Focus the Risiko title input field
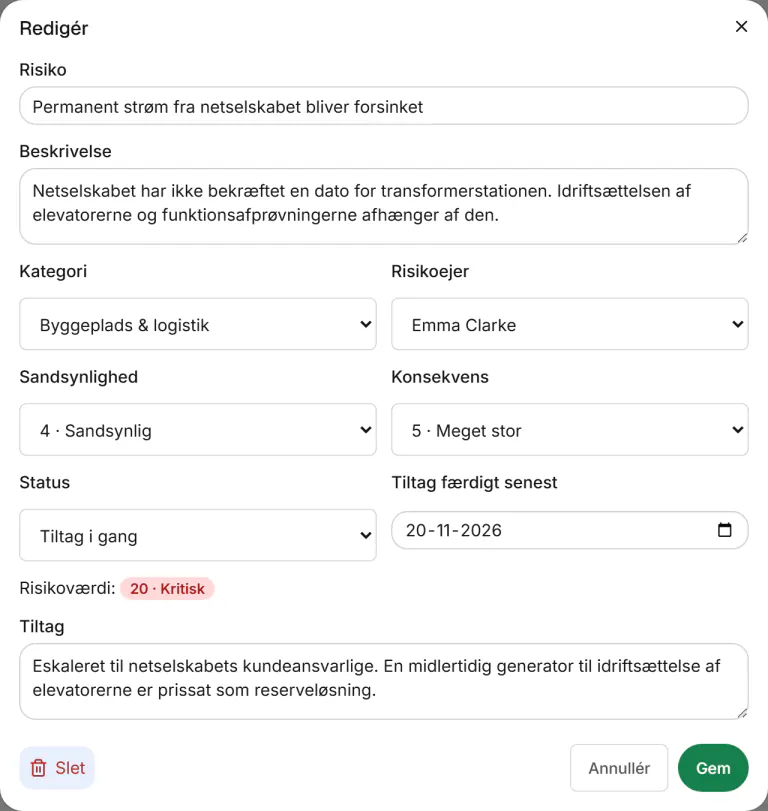Screen dimensions: 768x811 pyautogui.click(x=384, y=106)
